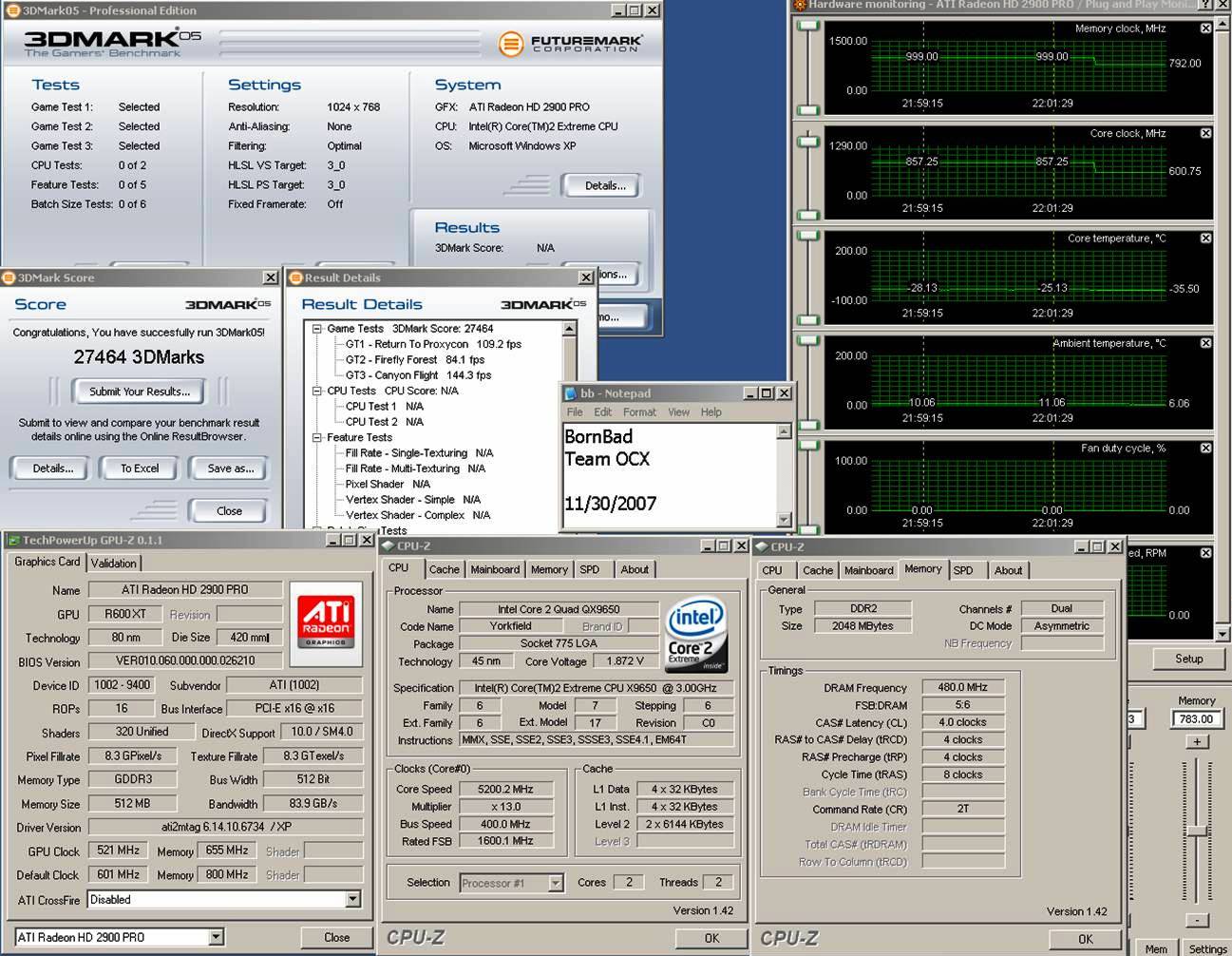
Task: Close the Fan duty cycle graph panel
Action: tap(1205, 448)
